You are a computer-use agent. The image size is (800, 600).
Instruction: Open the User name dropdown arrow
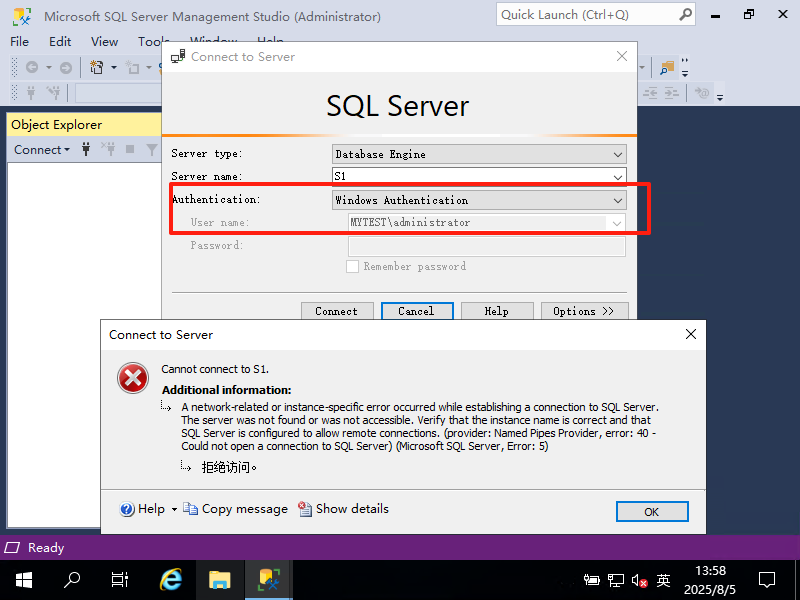tap(616, 223)
